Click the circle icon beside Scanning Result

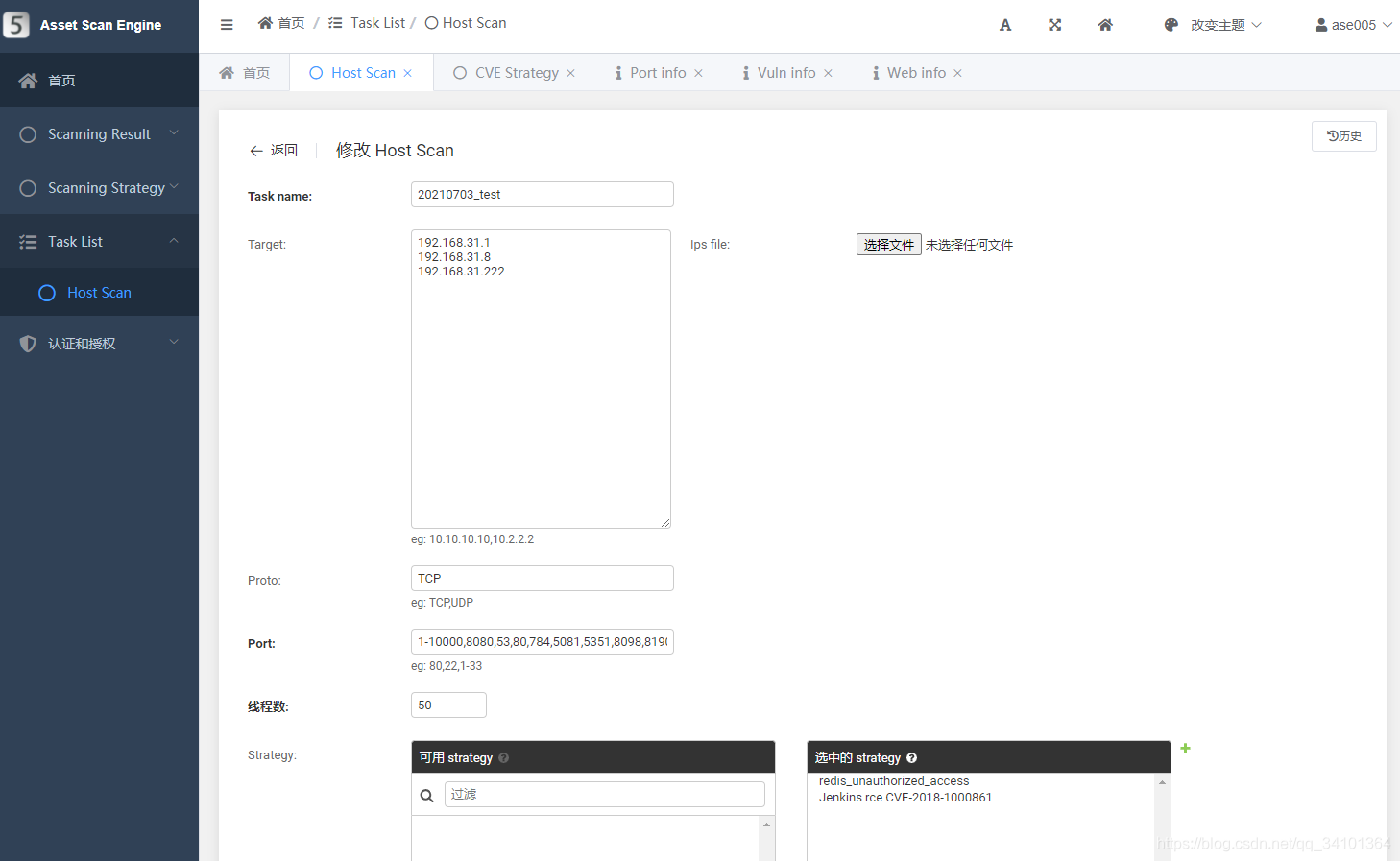pyautogui.click(x=28, y=134)
